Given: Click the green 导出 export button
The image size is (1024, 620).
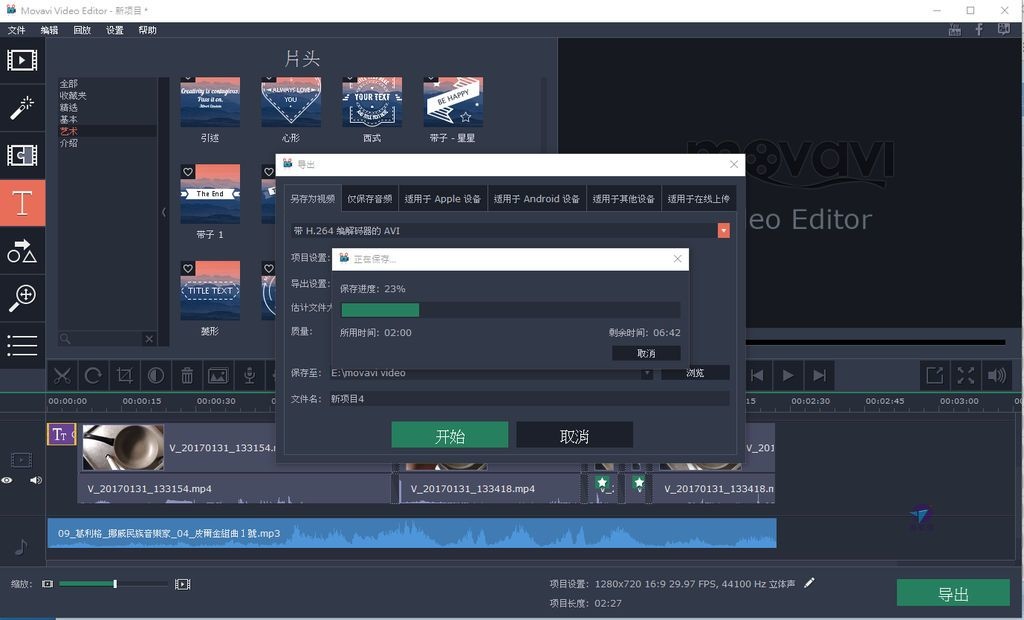Looking at the screenshot, I should point(953,593).
